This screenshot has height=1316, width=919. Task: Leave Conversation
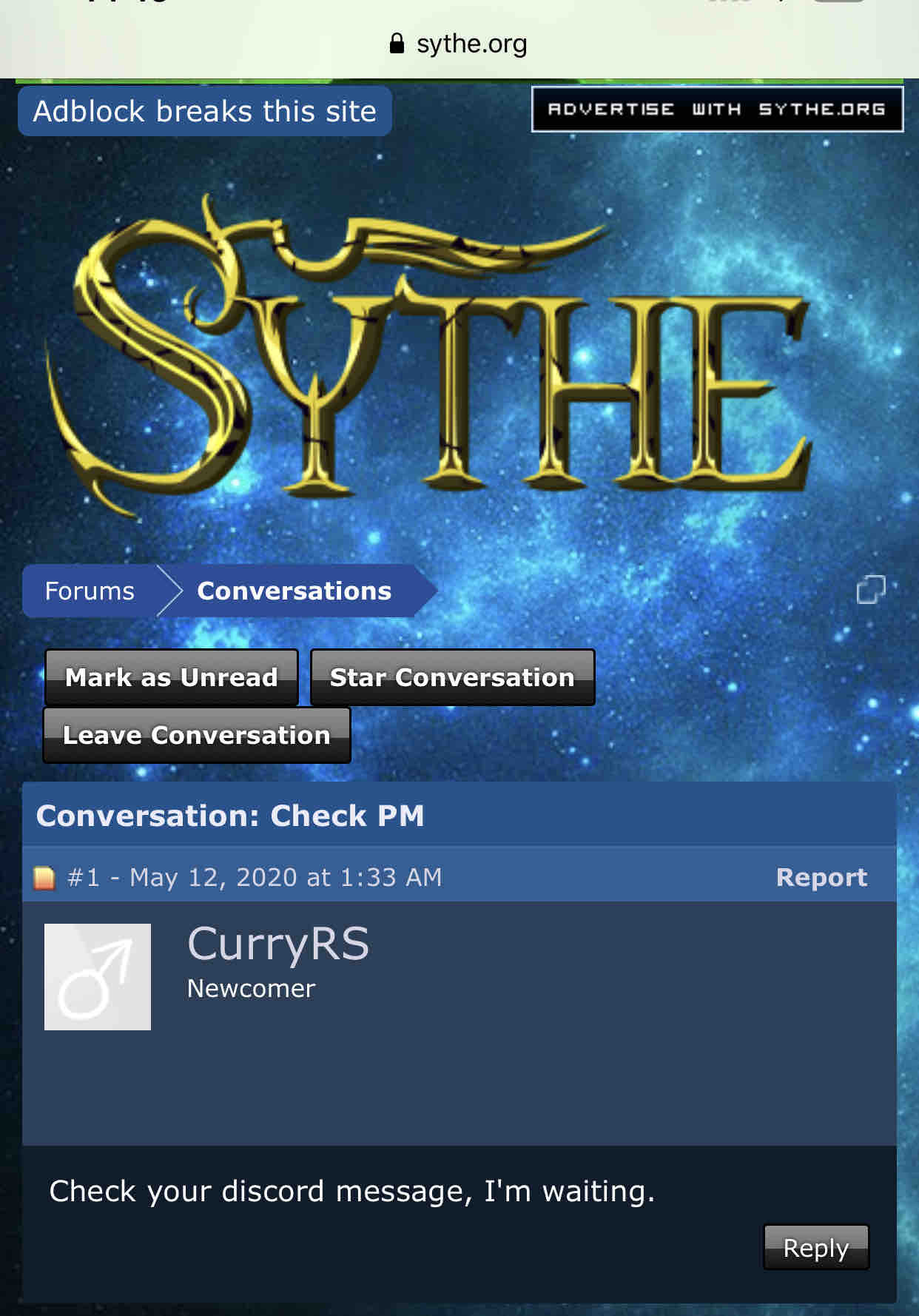tap(197, 735)
